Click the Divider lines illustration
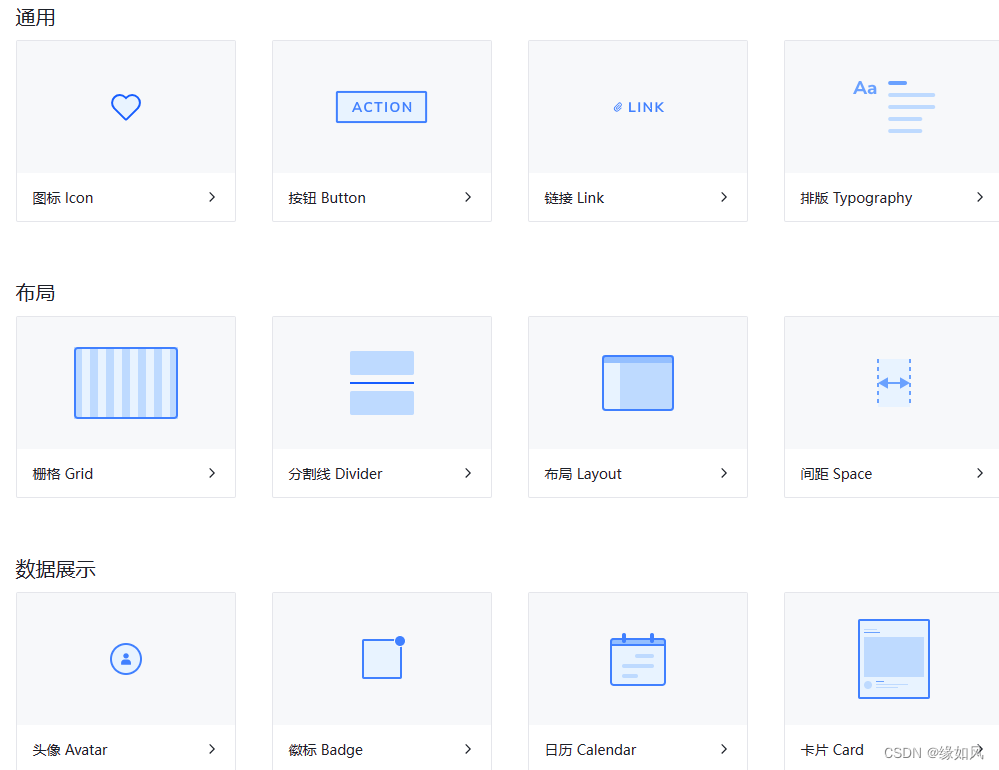The image size is (999, 770). point(381,383)
